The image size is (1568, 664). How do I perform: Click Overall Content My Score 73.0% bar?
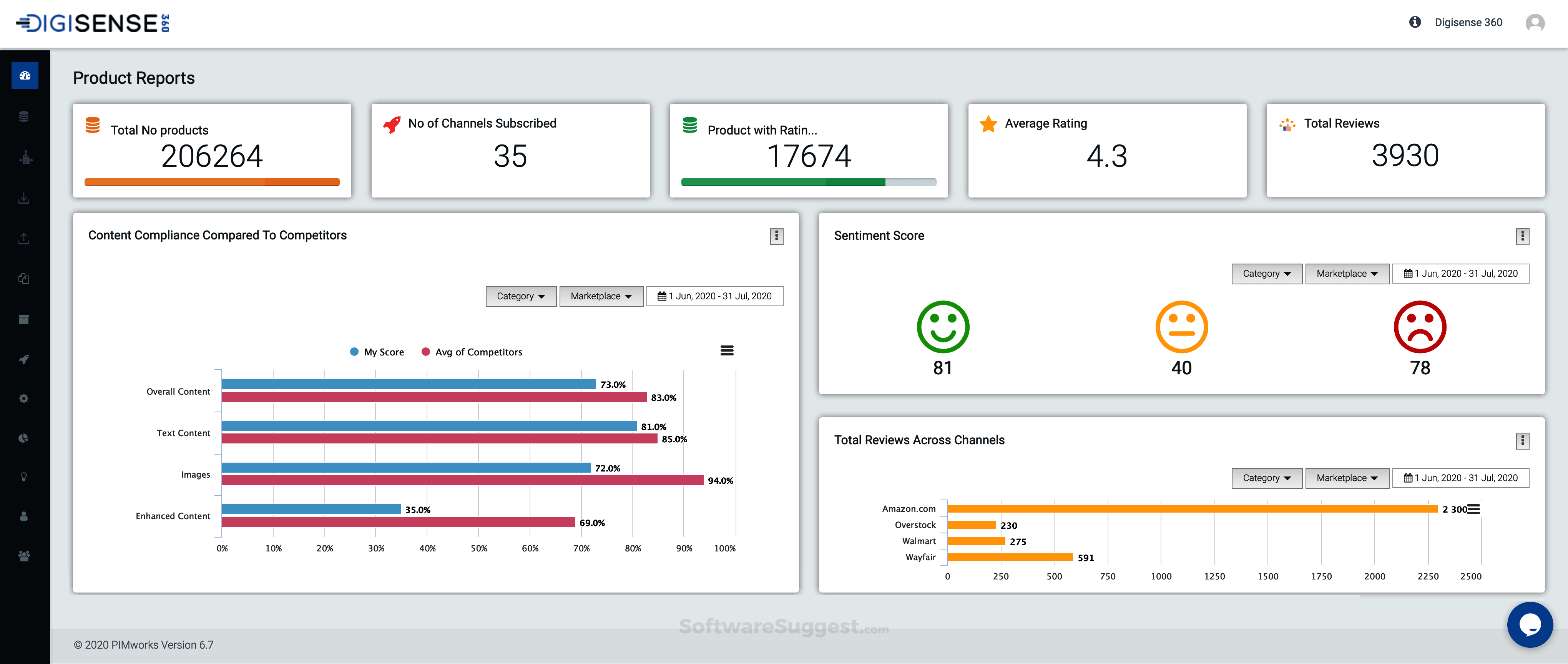[409, 384]
